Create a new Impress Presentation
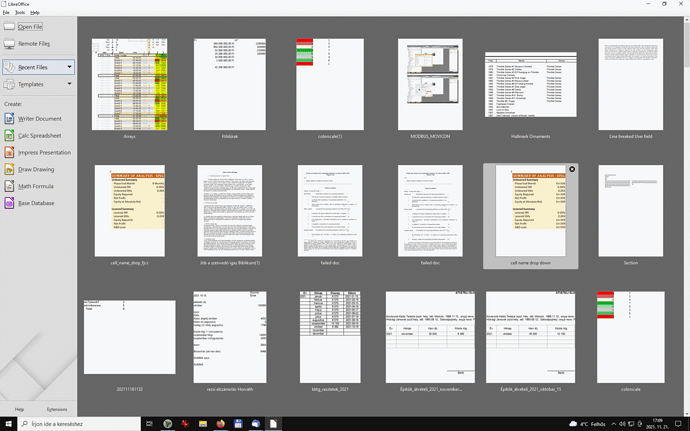This screenshot has height=431, width=690. [37, 152]
